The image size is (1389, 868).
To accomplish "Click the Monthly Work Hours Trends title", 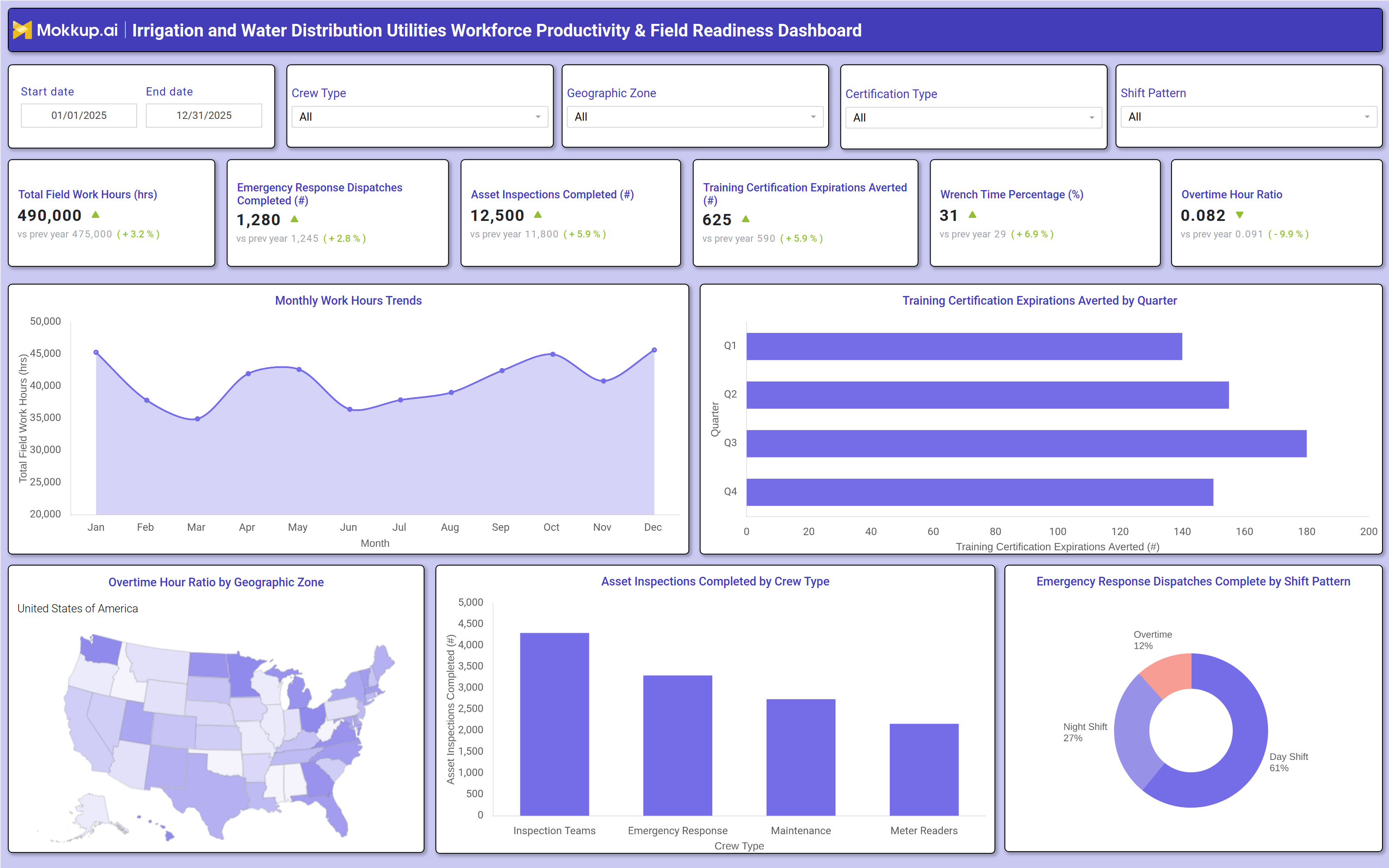I will (x=349, y=300).
